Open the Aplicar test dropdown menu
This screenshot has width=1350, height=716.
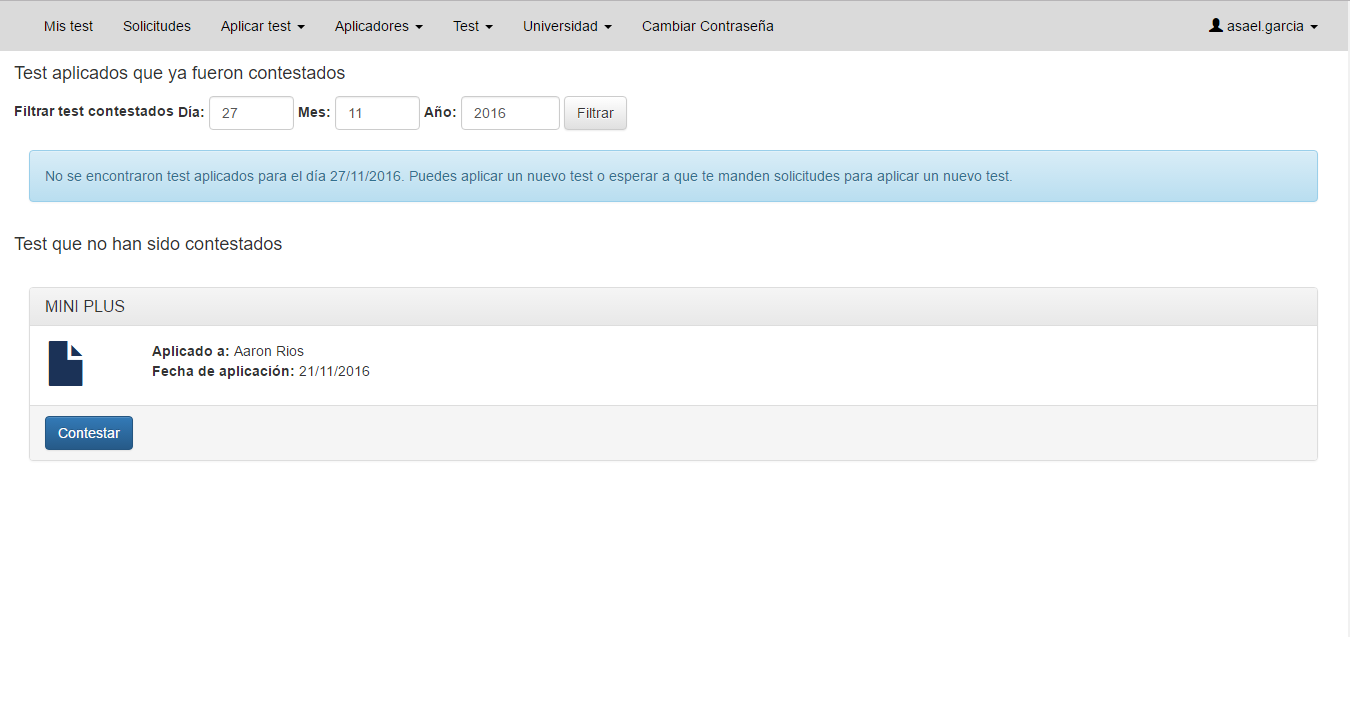click(262, 26)
